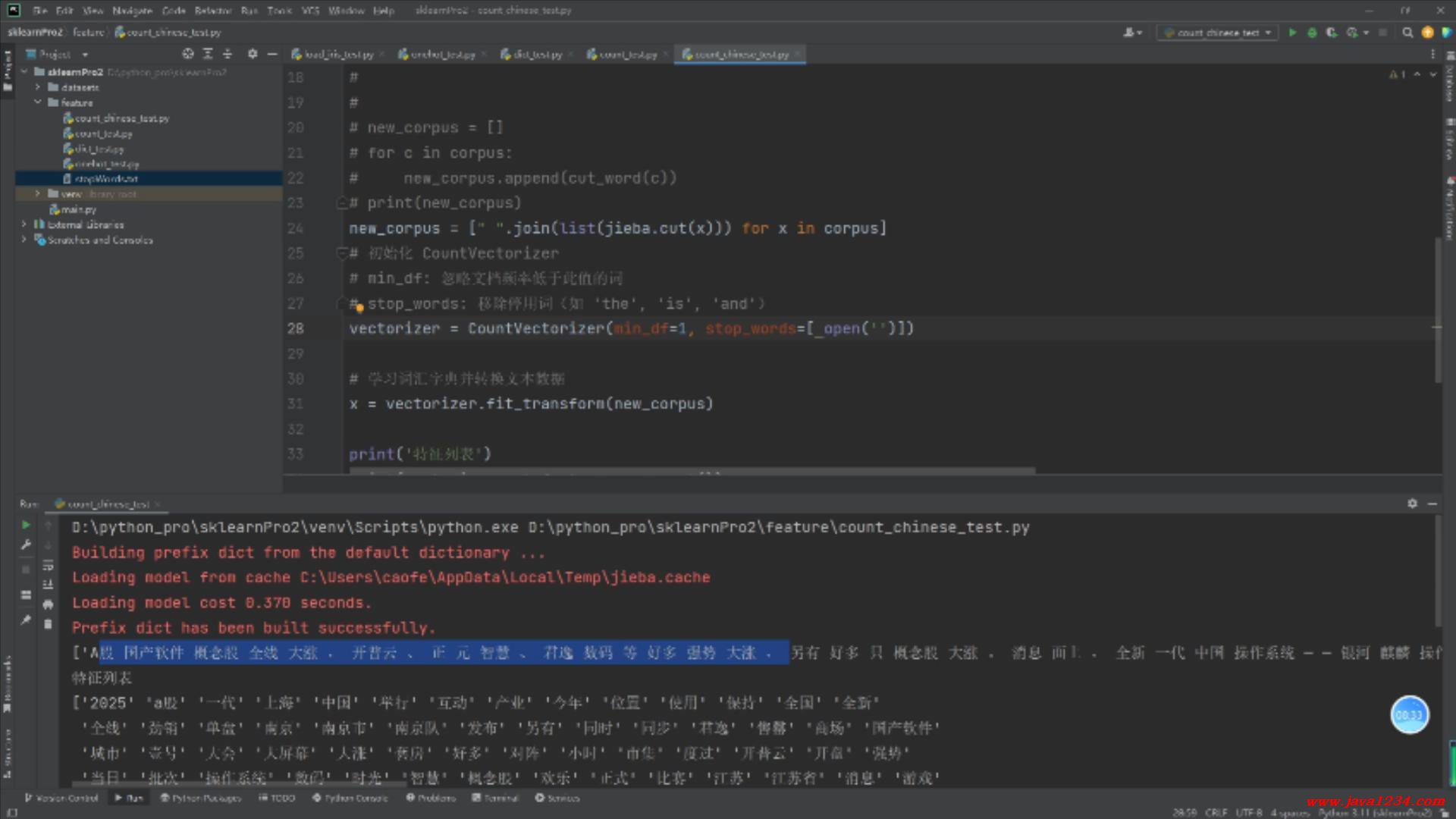Open Search Everywhere magnifier icon
Viewport: 1456px width, 819px height.
1407,33
